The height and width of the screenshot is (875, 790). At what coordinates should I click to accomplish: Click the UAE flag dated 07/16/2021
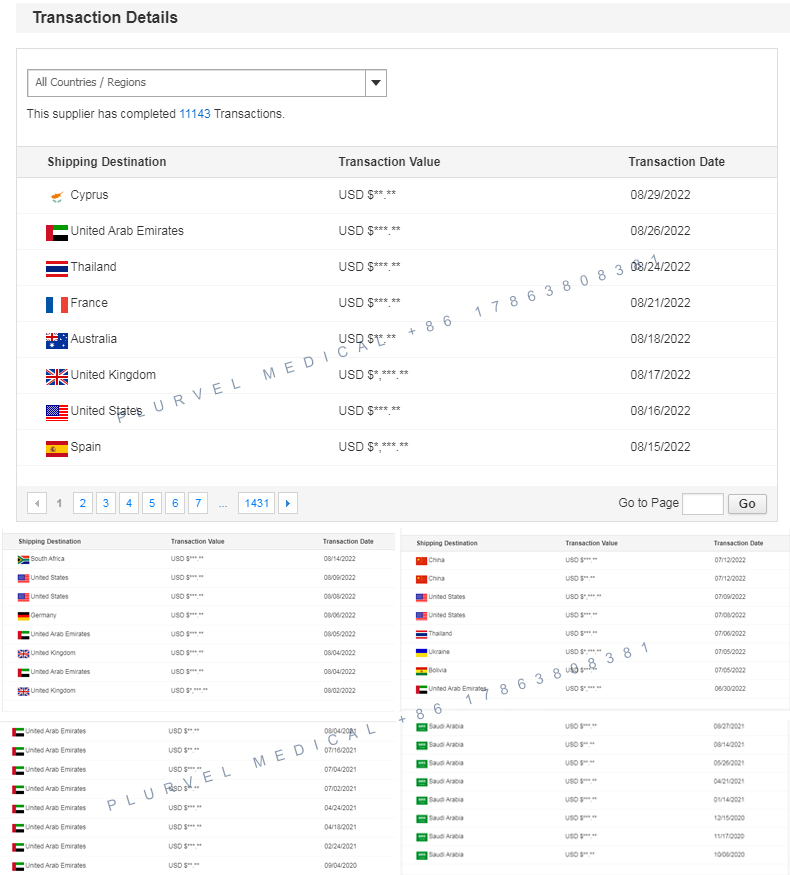pos(18,752)
